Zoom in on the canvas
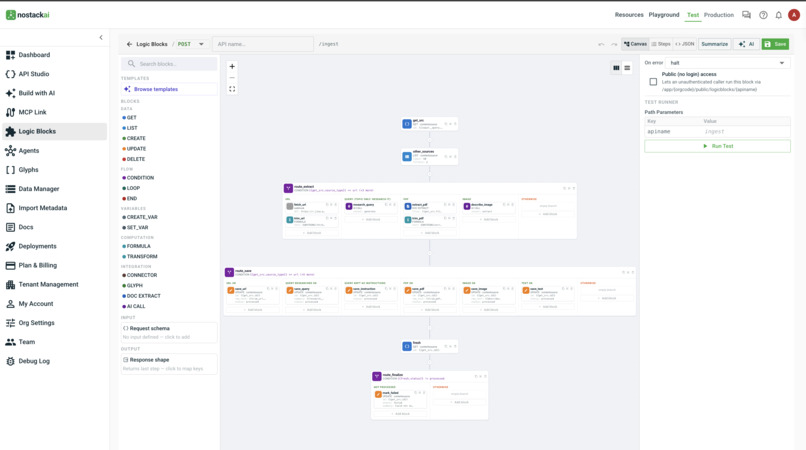The width and height of the screenshot is (806, 450). pos(232,66)
